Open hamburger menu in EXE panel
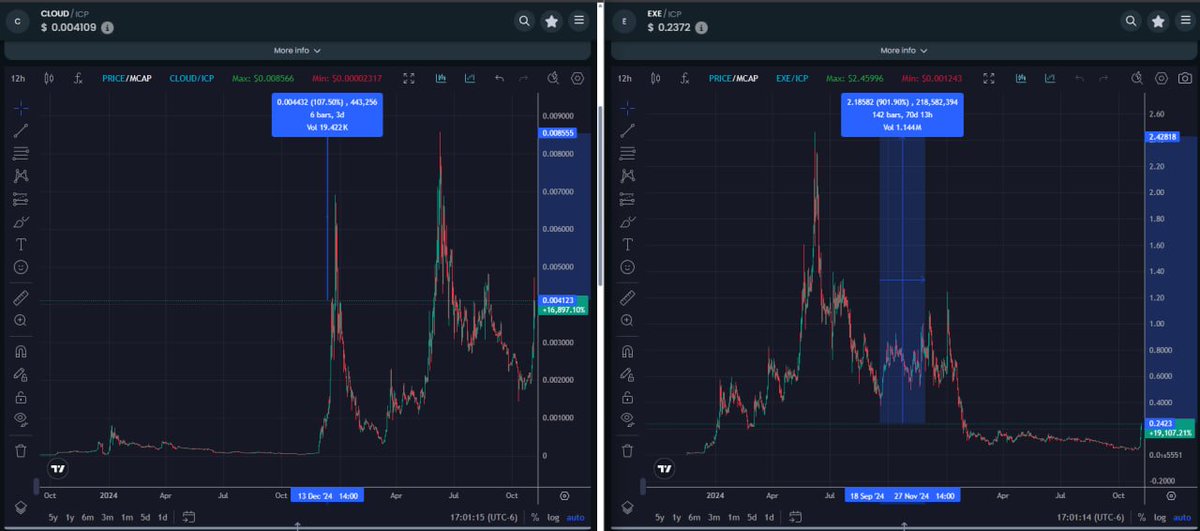The height and width of the screenshot is (531, 1200). click(1185, 20)
